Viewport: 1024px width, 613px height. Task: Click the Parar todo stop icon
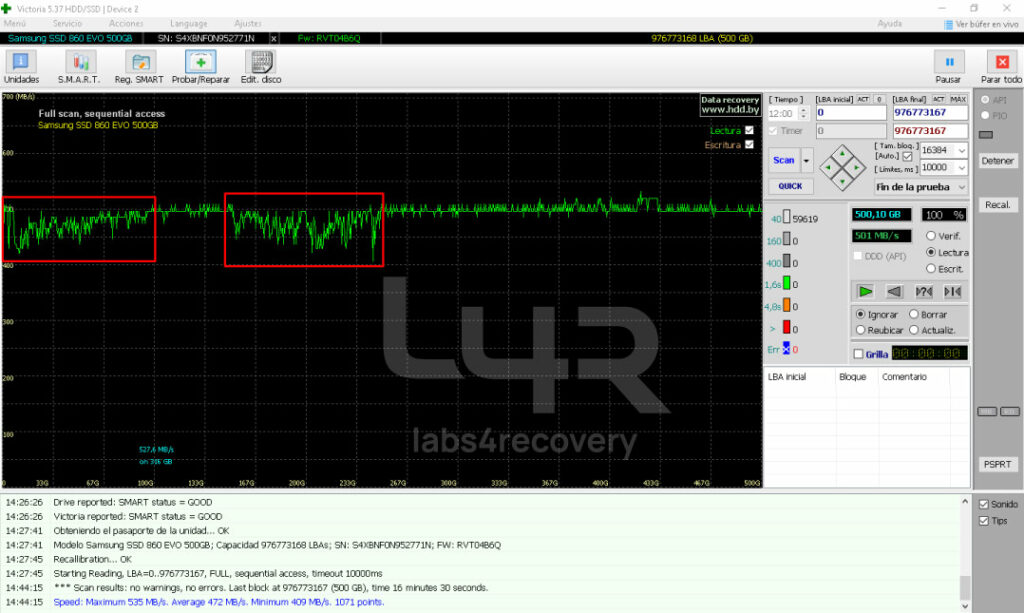(1002, 62)
